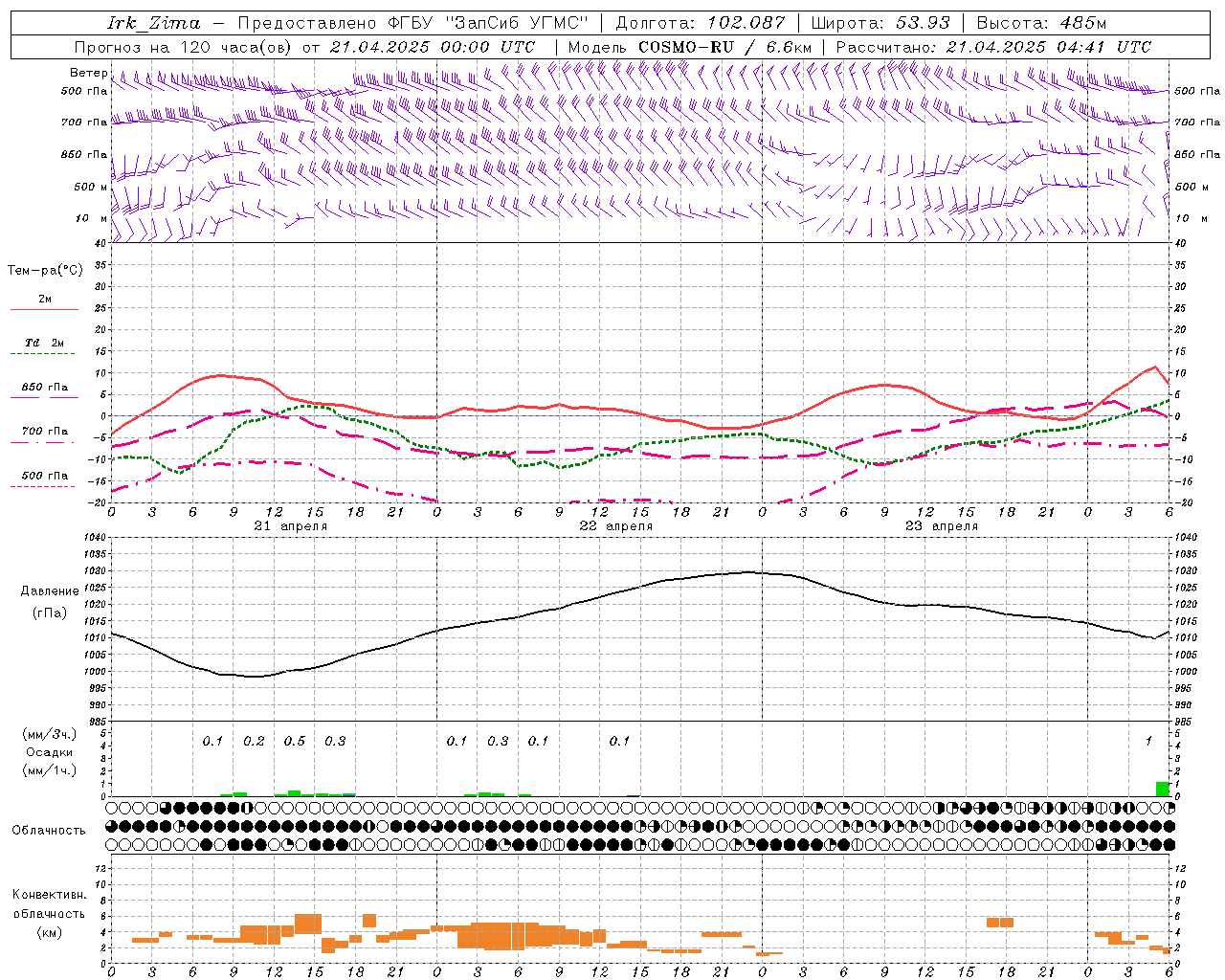This screenshot has width=1225, height=980.
Task: Click the latitude value Широта: 53.93
Action: point(880,23)
